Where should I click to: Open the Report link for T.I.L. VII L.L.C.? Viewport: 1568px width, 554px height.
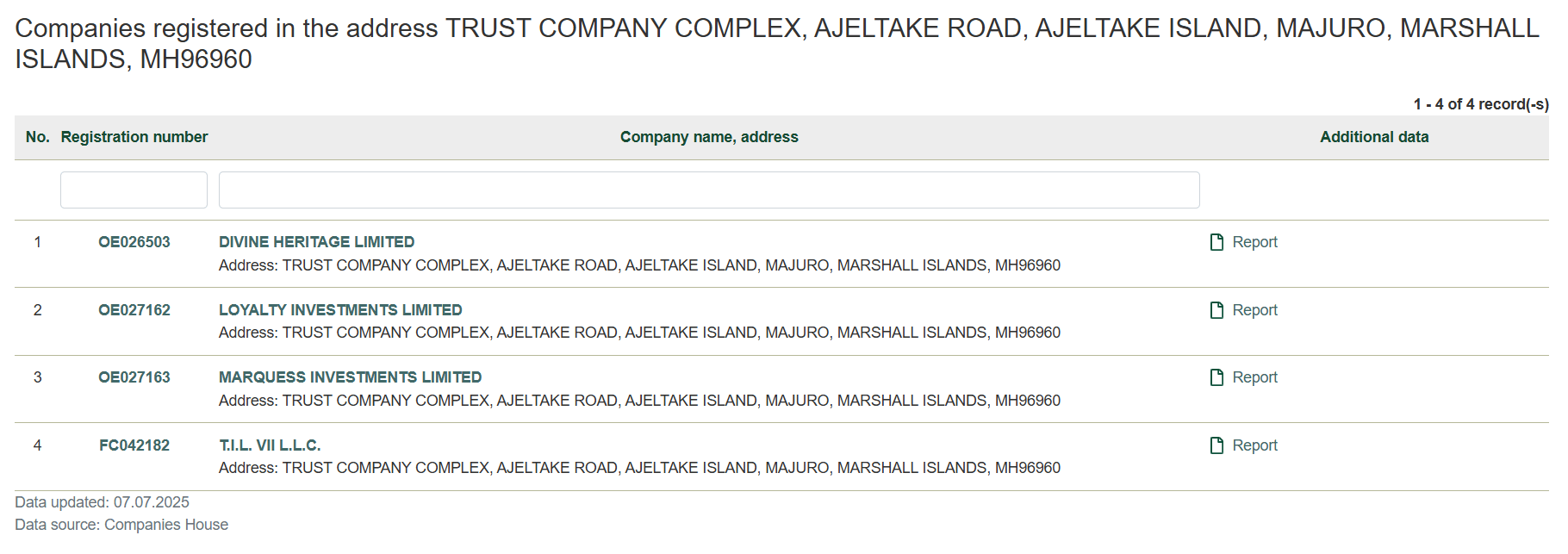point(1254,445)
